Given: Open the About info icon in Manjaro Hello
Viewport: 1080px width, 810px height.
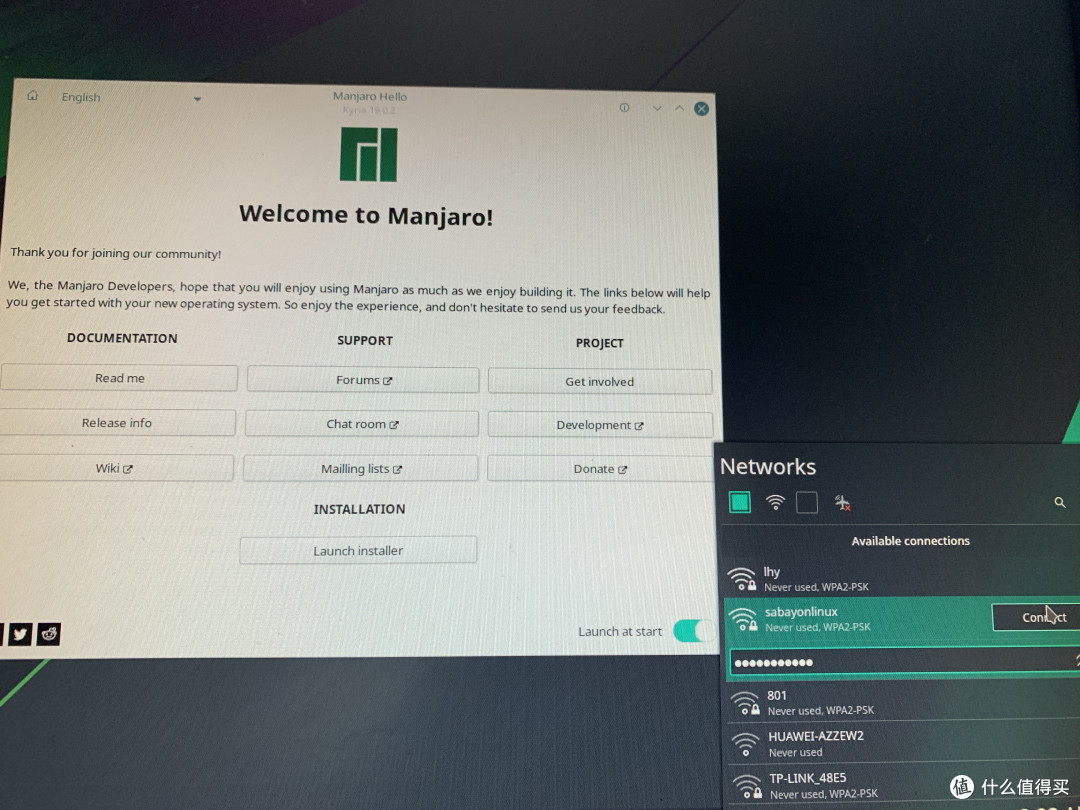Looking at the screenshot, I should click(x=624, y=107).
